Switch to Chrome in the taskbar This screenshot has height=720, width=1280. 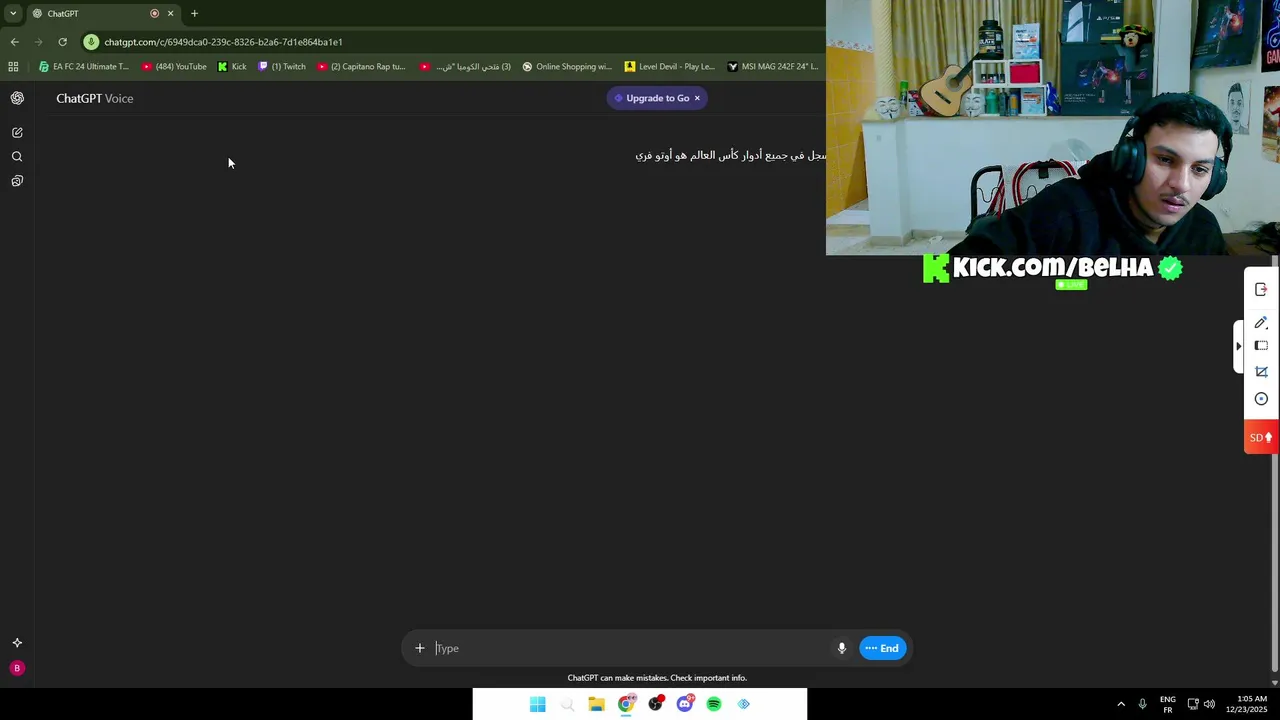click(626, 704)
